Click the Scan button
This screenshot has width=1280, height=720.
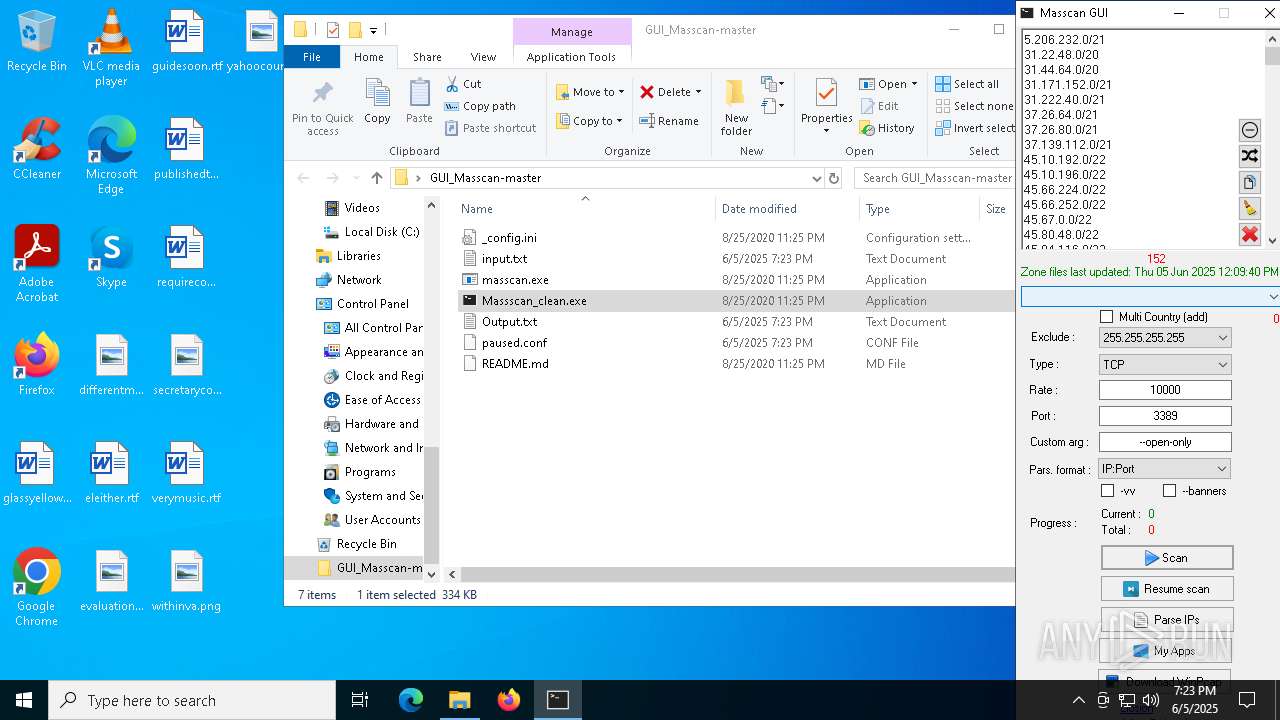[x=1166, y=558]
